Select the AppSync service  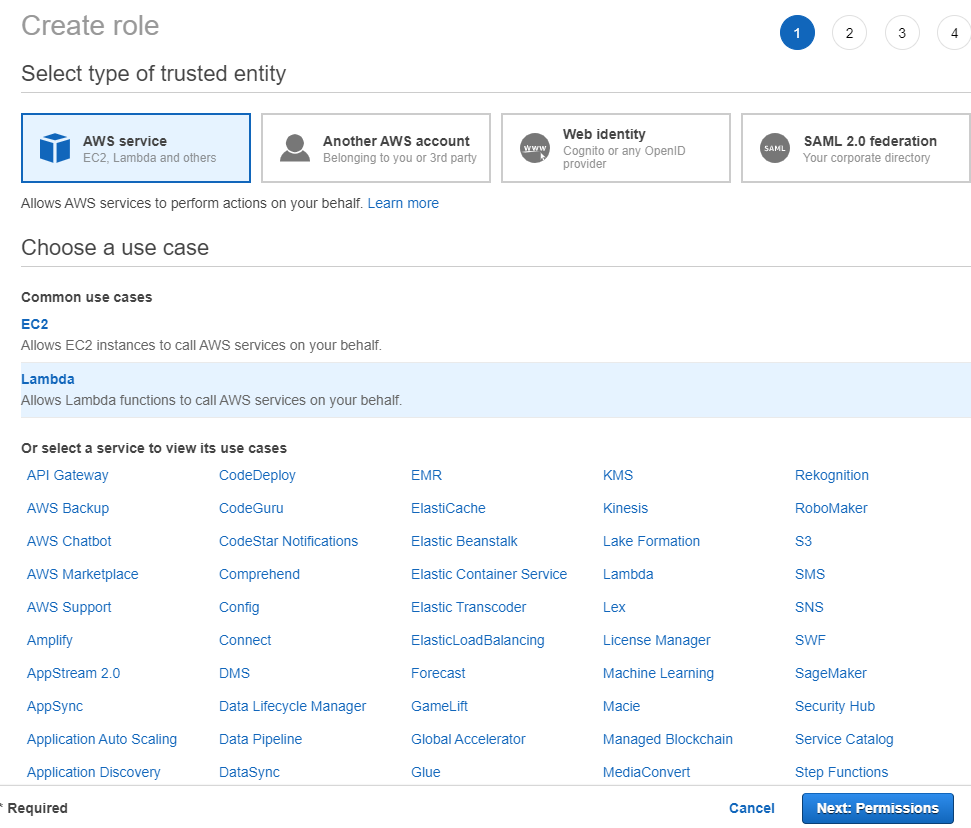click(x=55, y=706)
